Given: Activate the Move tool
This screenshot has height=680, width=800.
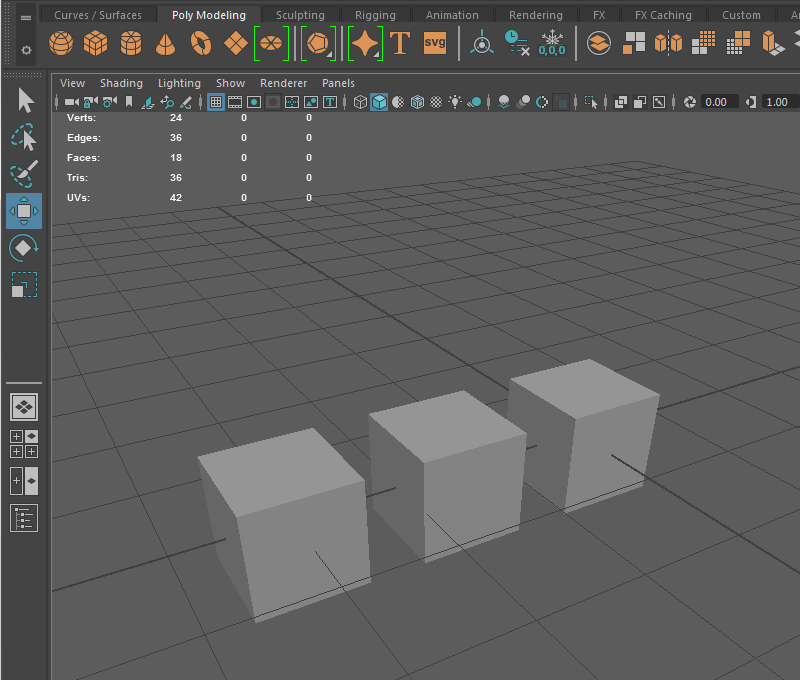Looking at the screenshot, I should (24, 211).
